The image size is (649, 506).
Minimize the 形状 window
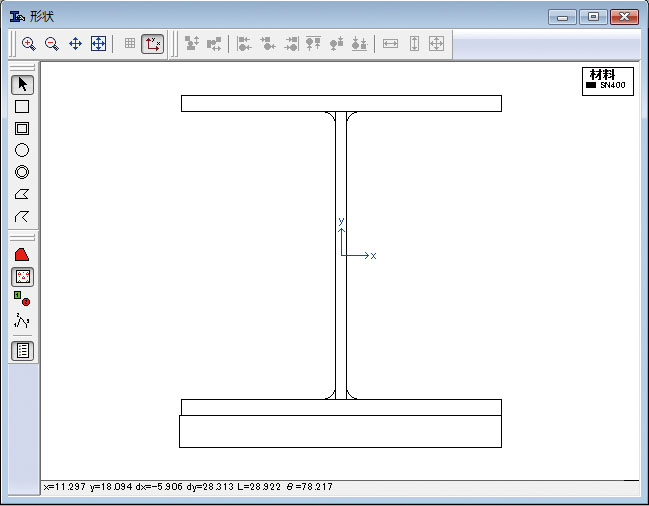tap(562, 17)
